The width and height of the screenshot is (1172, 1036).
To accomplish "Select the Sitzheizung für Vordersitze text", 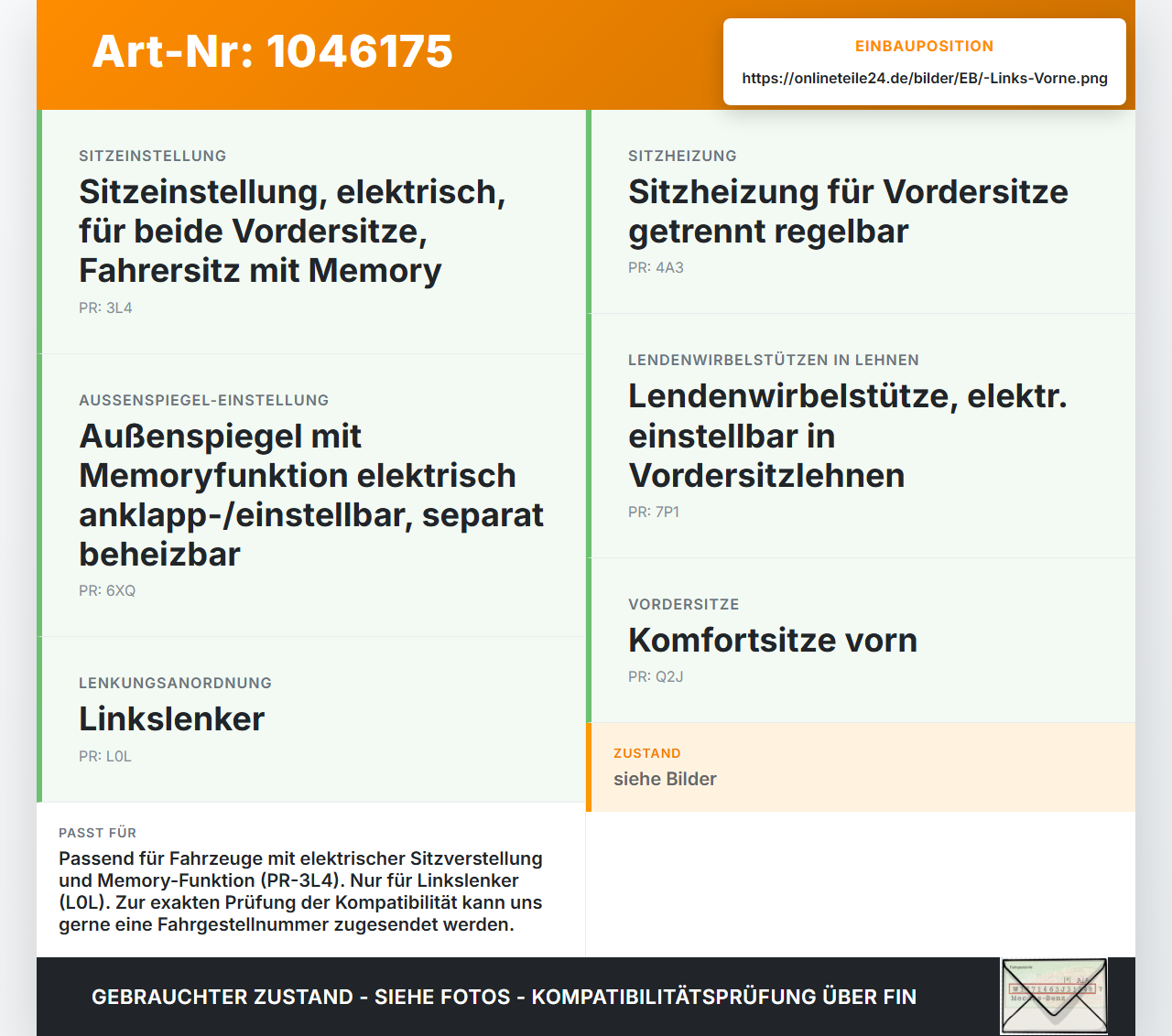I will click(848, 211).
